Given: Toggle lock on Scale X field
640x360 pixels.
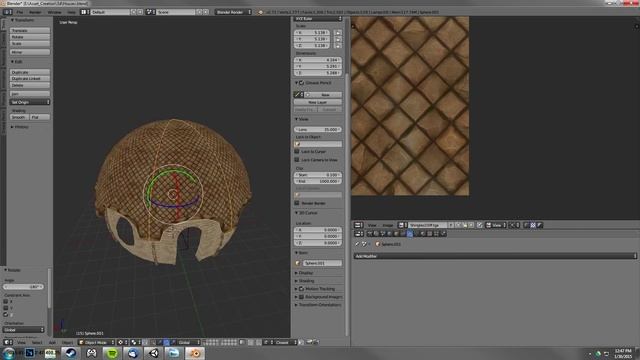Looking at the screenshot, I should [338, 33].
